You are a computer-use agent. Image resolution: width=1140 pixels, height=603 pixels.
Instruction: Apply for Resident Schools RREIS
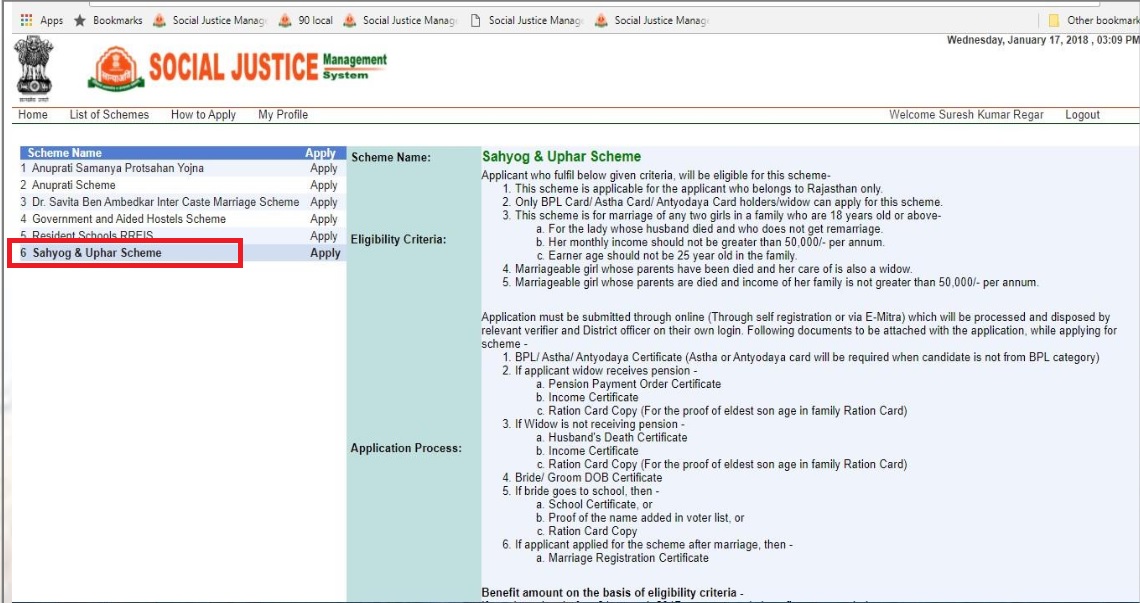[x=324, y=236]
